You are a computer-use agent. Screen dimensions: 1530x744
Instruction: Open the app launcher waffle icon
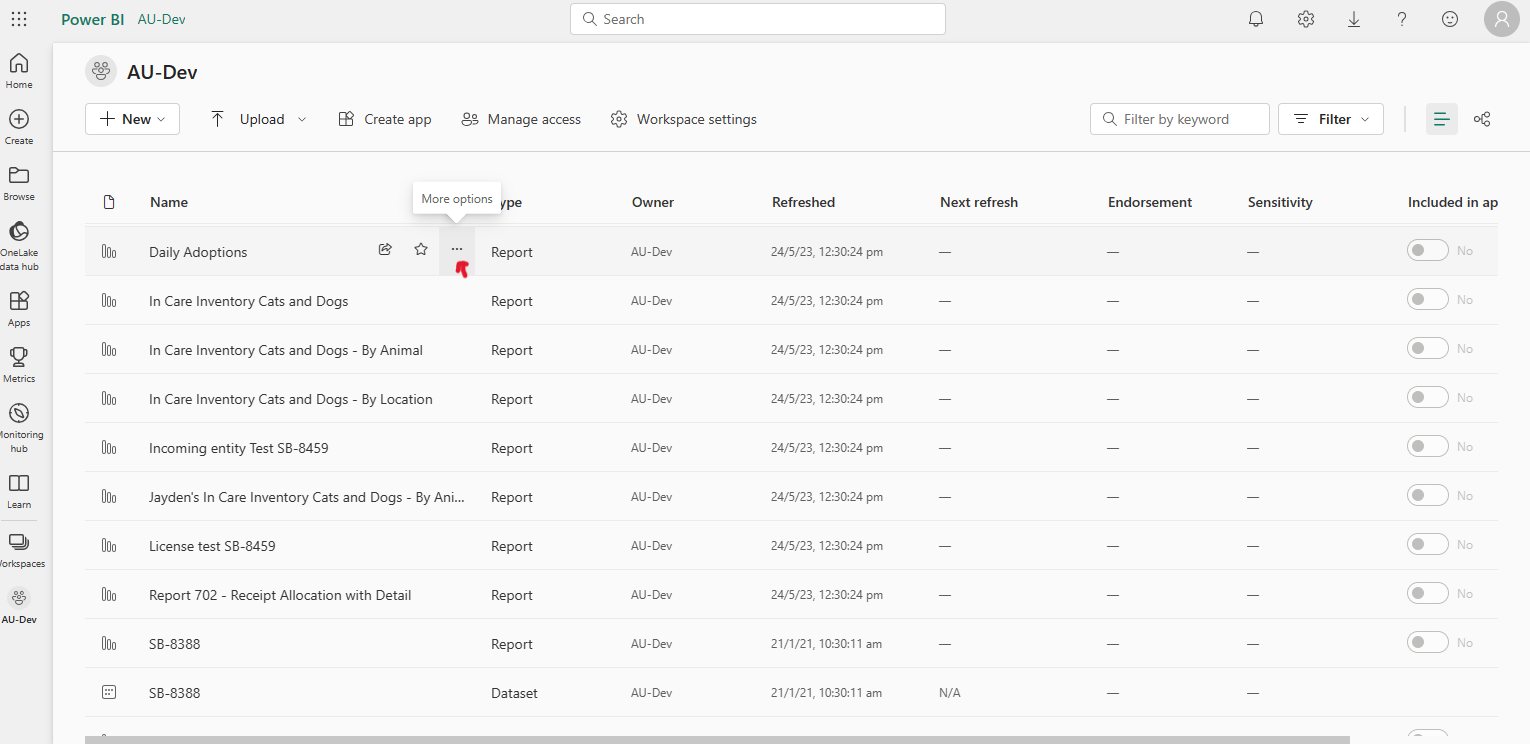click(x=19, y=19)
